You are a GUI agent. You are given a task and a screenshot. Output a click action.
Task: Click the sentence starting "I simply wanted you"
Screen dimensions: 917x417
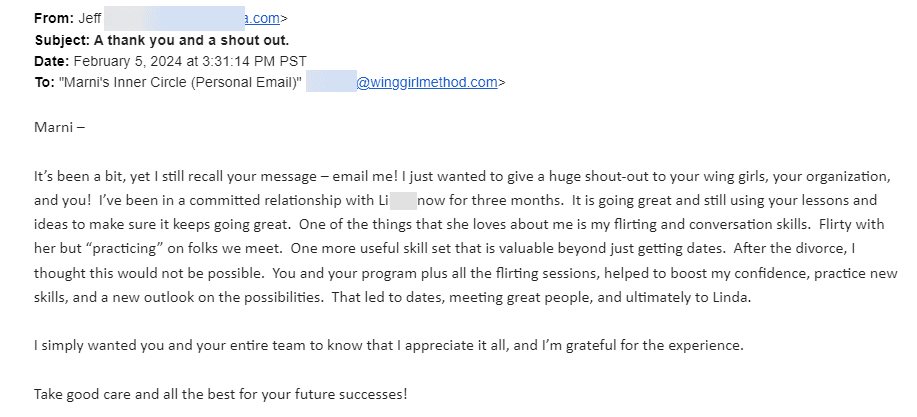[x=388, y=345]
